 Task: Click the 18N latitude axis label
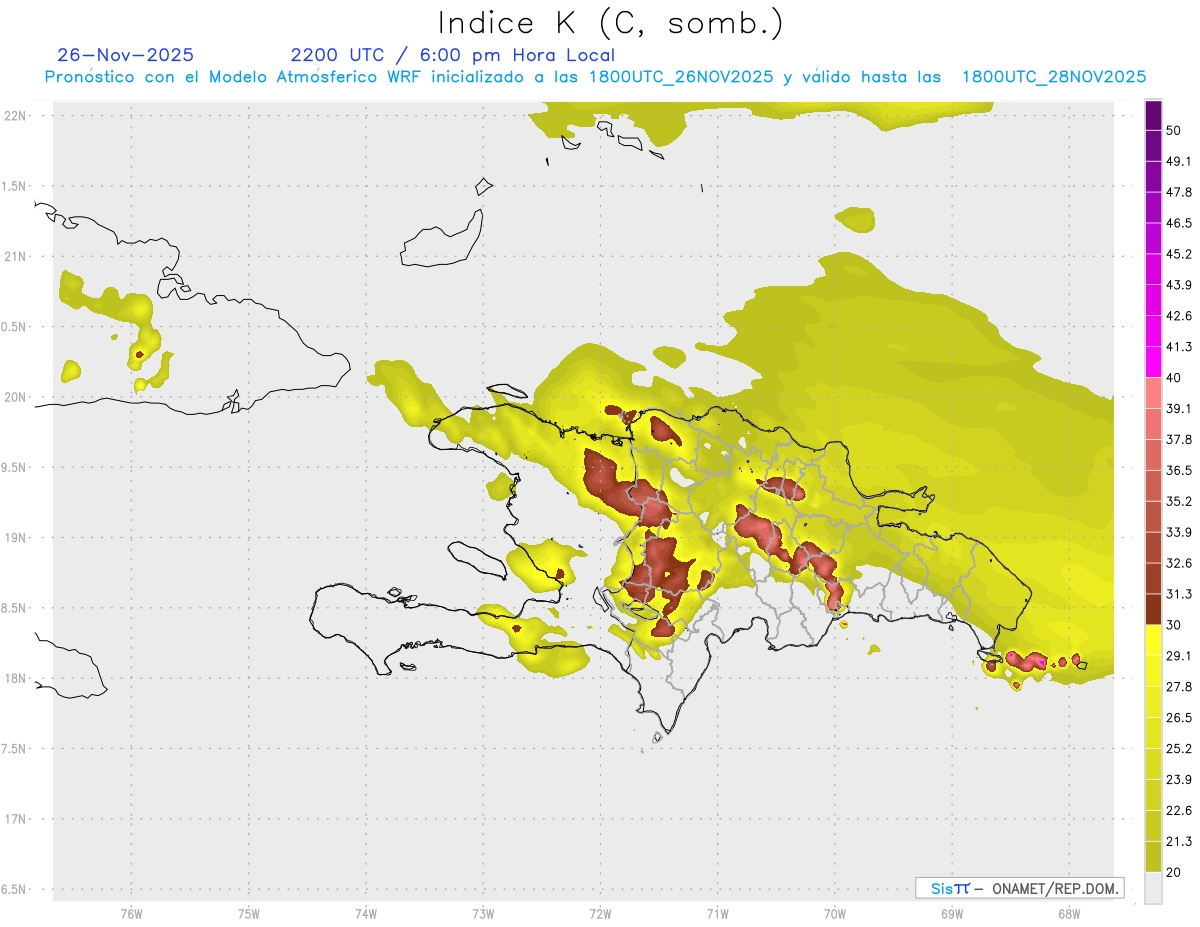(x=16, y=678)
